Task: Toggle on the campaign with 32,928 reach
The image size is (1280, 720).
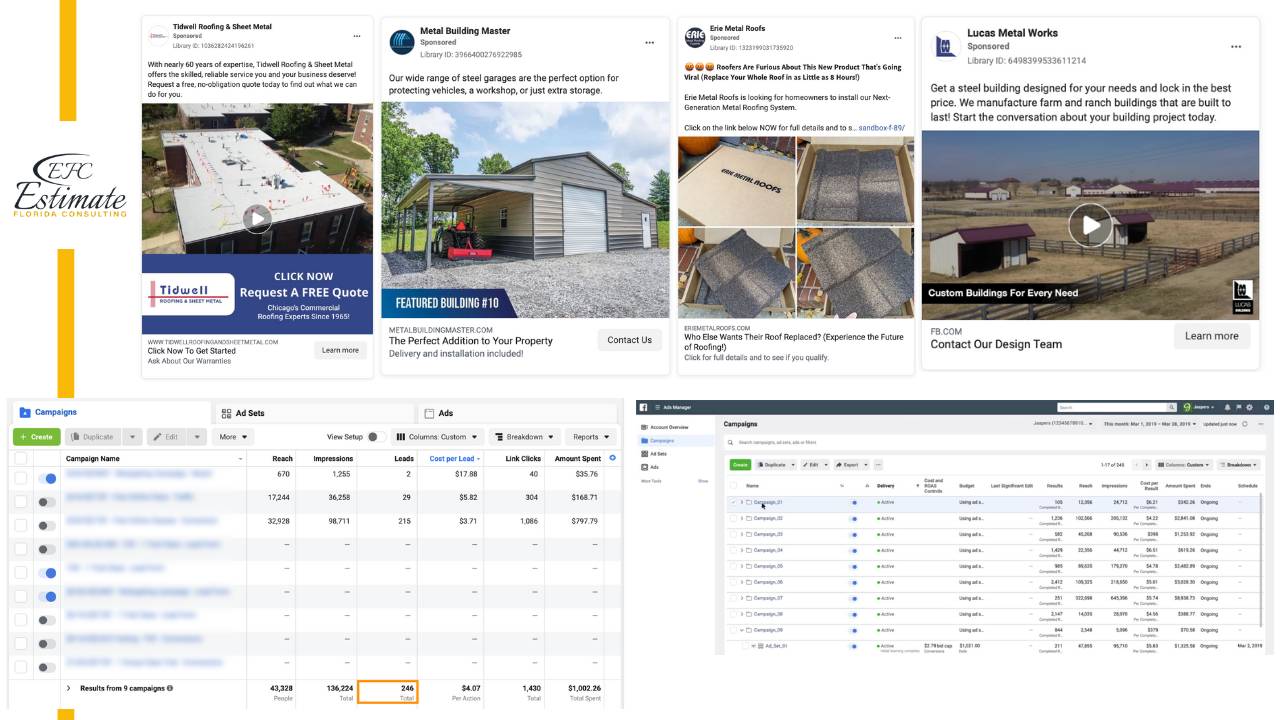Action: 47,525
